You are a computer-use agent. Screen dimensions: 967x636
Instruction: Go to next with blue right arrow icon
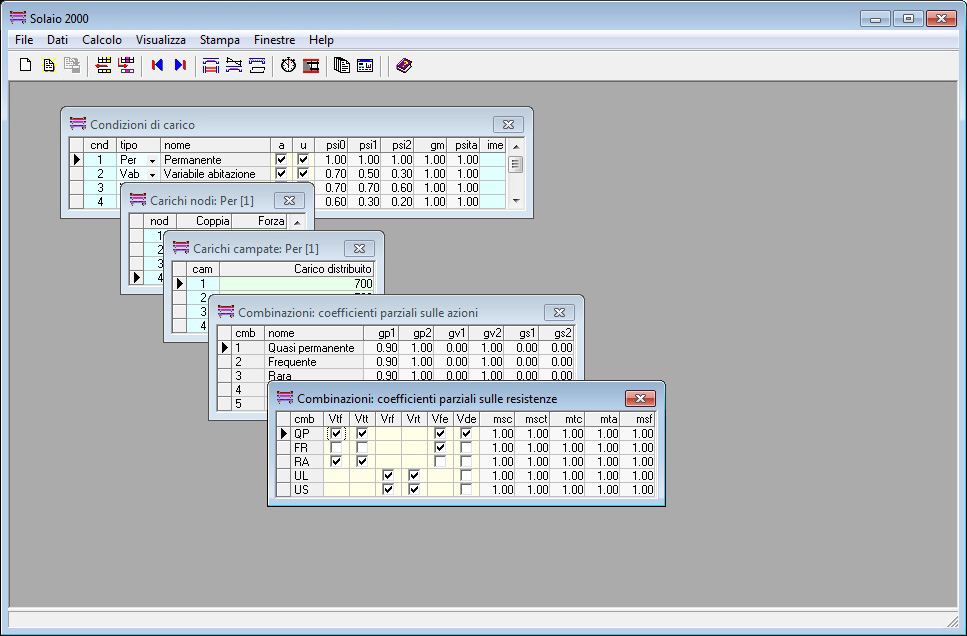[180, 65]
